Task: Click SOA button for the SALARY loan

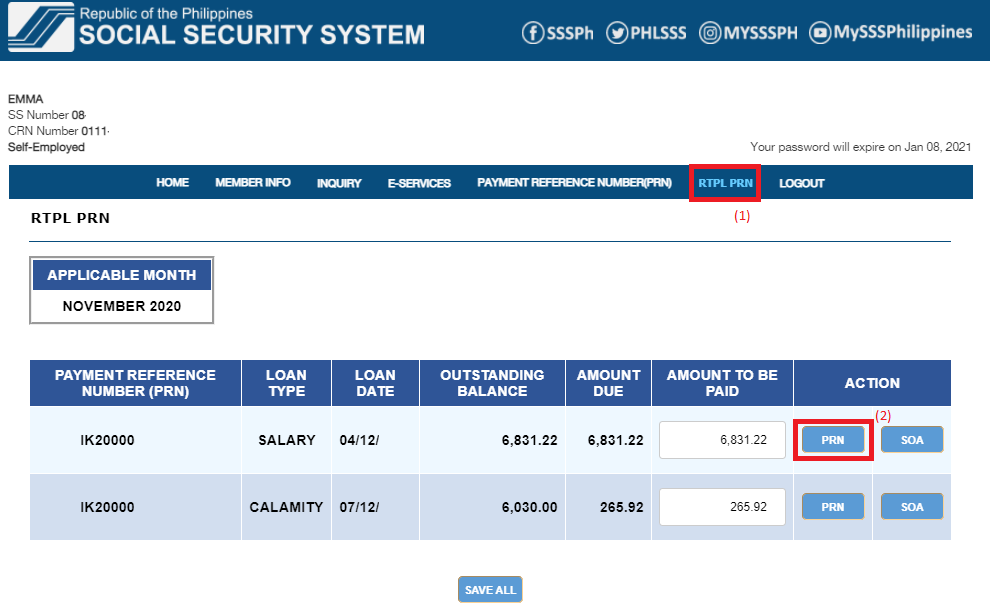Action: pos(911,439)
